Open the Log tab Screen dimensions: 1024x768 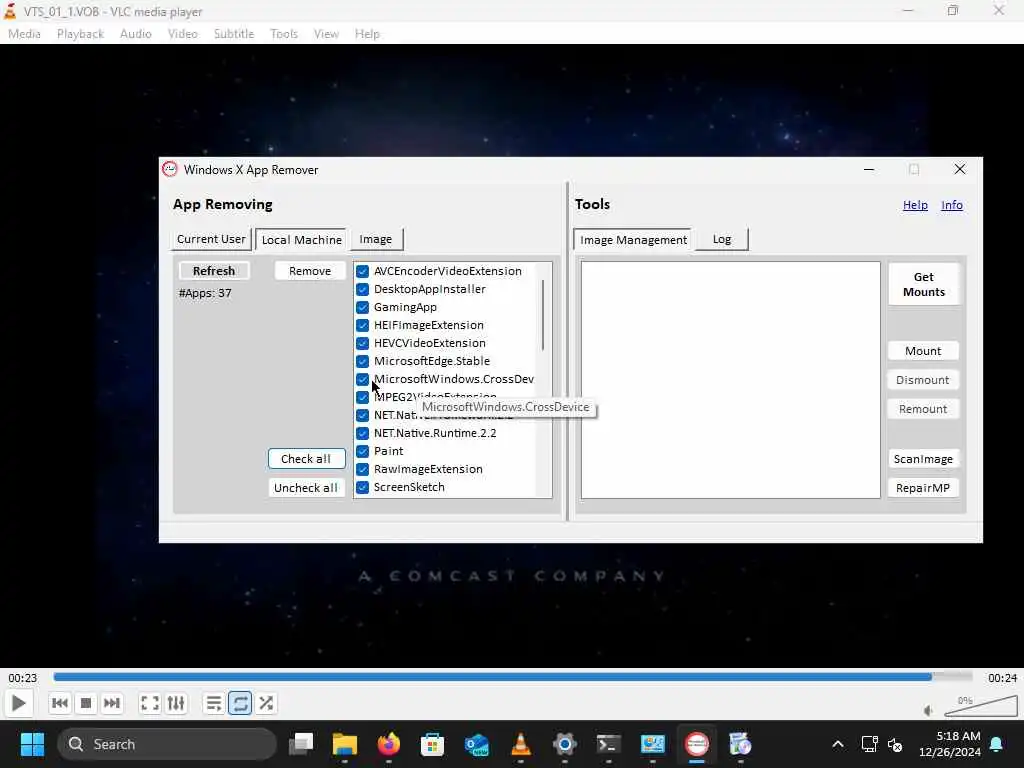point(722,239)
